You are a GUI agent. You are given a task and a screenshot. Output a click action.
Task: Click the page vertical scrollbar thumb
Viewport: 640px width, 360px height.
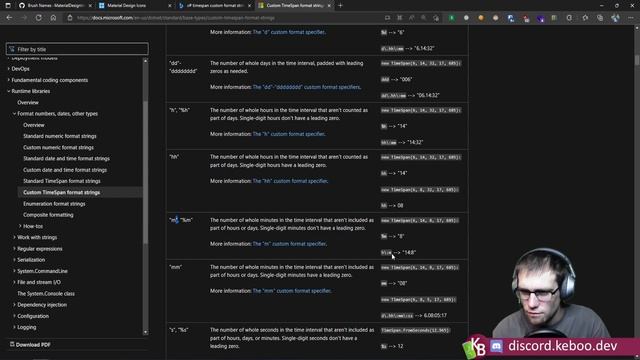click(x=637, y=60)
